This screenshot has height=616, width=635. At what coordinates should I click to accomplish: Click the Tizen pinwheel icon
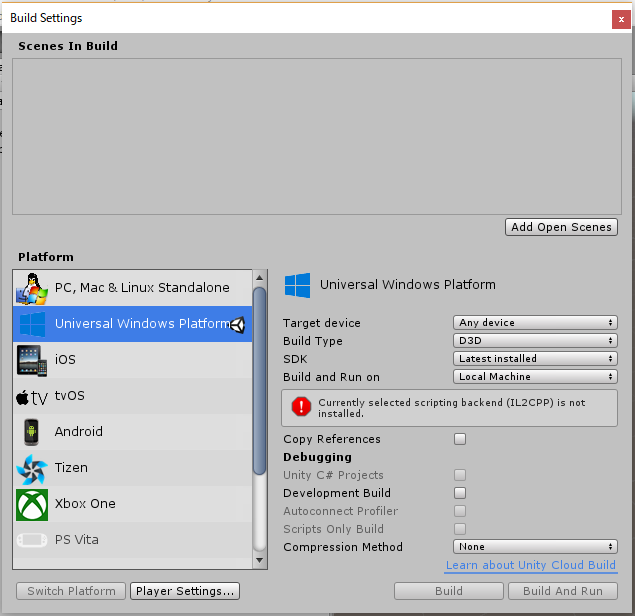click(32, 469)
